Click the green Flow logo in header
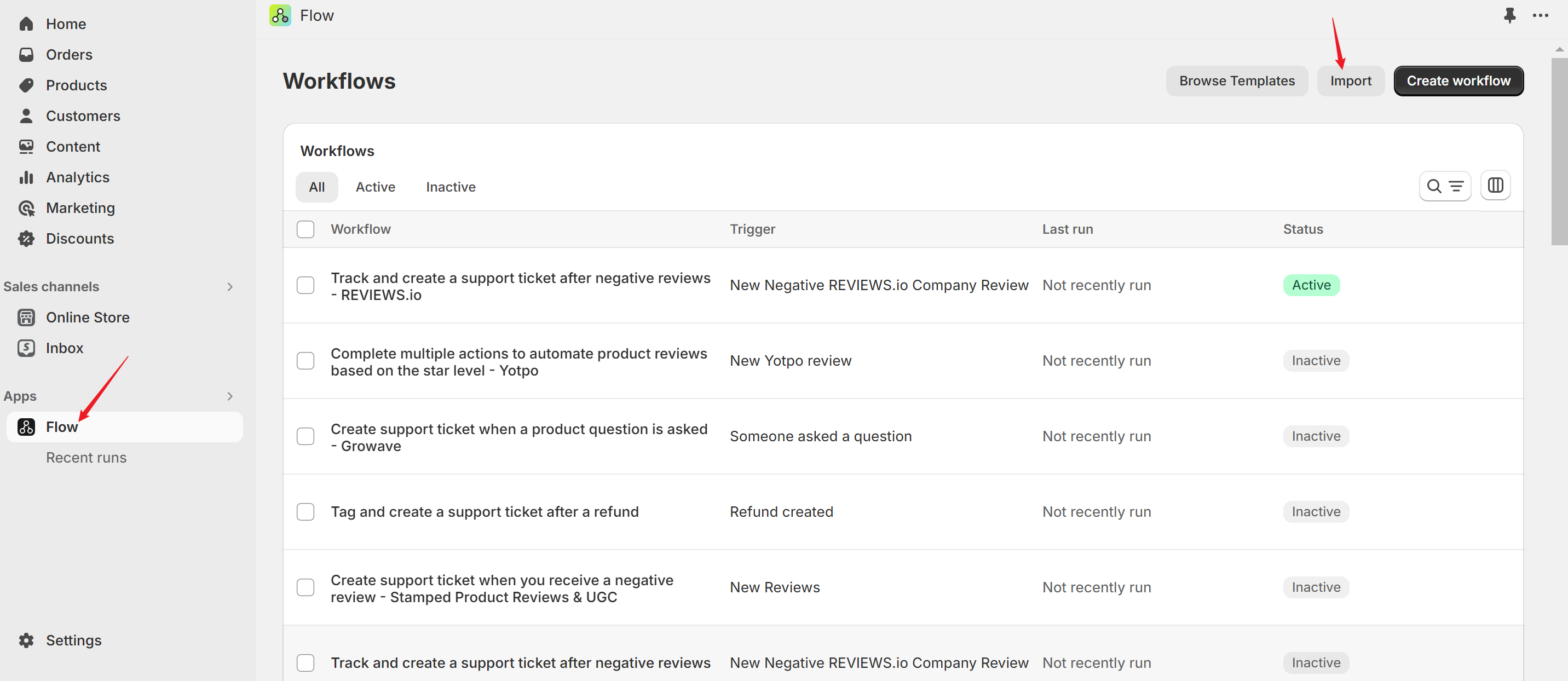This screenshot has height=681, width=1568. click(x=280, y=15)
